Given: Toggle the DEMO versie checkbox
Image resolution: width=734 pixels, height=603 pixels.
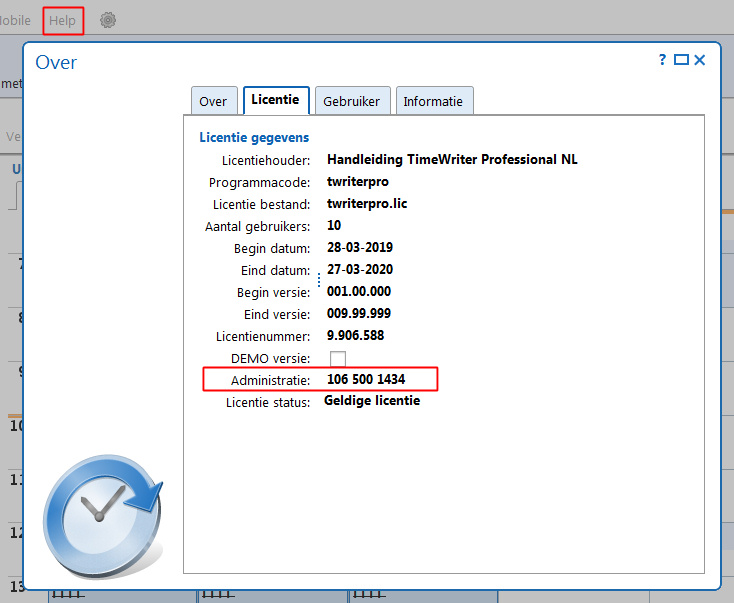Looking at the screenshot, I should click(338, 359).
